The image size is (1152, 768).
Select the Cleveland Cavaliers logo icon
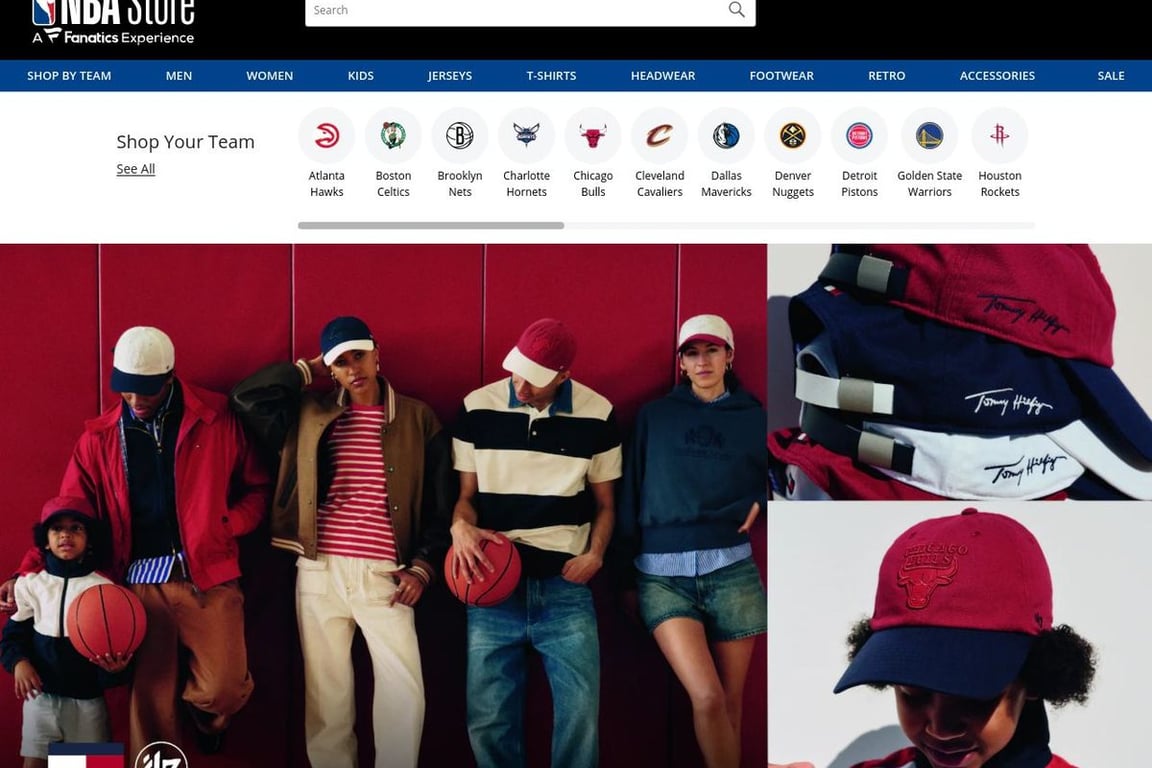(x=660, y=136)
